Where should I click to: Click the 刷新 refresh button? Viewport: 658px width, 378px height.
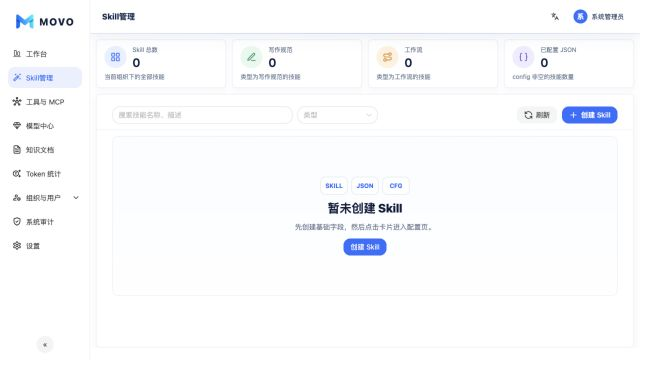pyautogui.click(x=537, y=115)
